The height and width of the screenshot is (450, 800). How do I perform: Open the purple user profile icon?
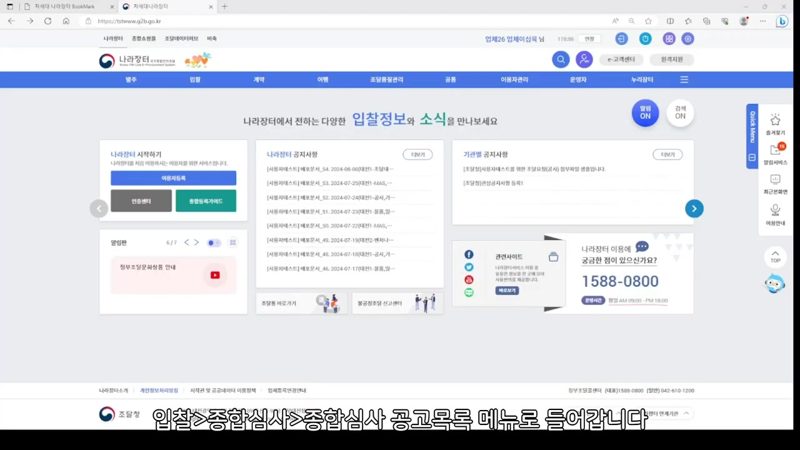pyautogui.click(x=584, y=60)
